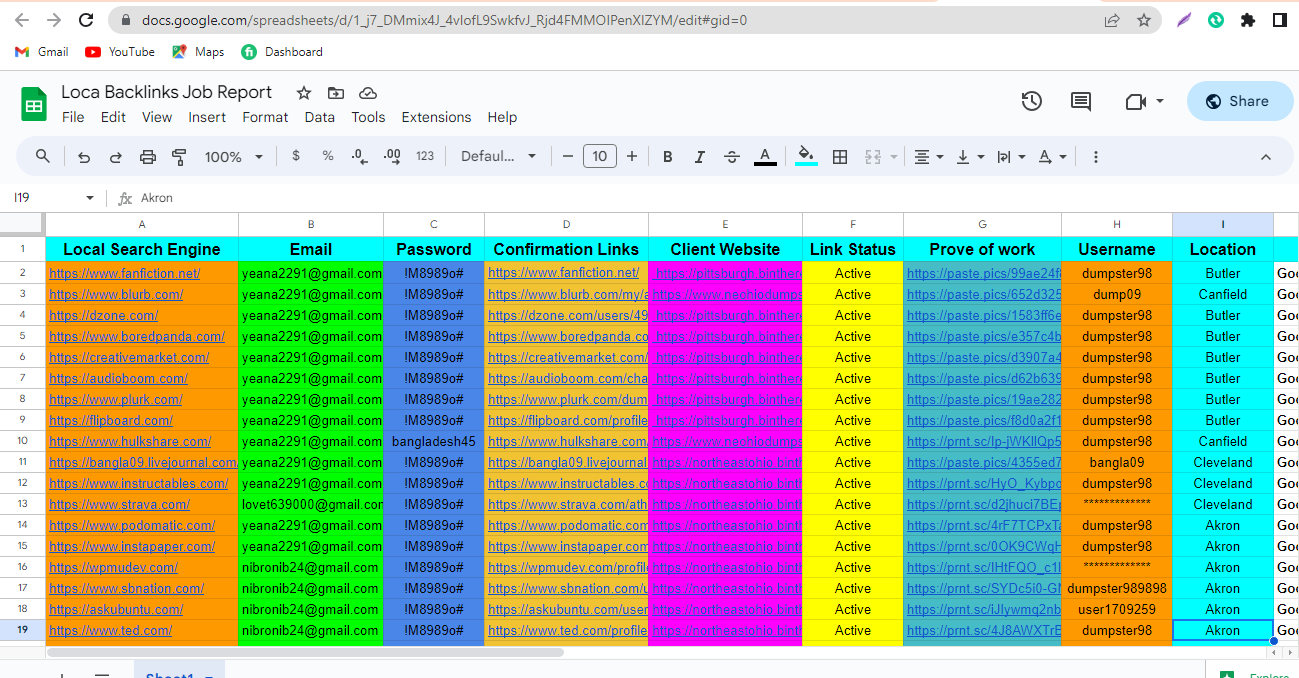Open the Help menu
This screenshot has height=678, width=1299.
[x=502, y=117]
